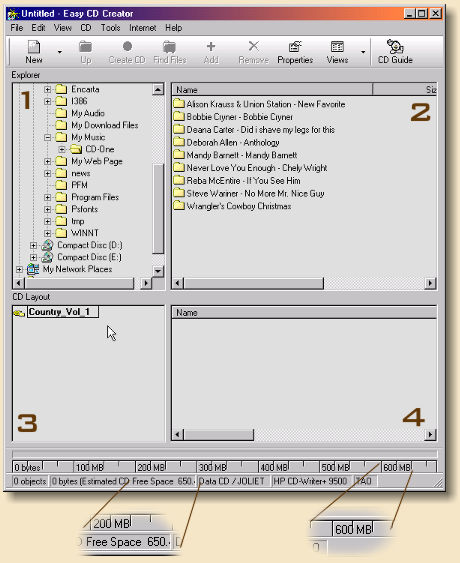Viewport: 460px width, 563px height.
Task: Select the CD-One open folder icon
Action: pos(76,149)
